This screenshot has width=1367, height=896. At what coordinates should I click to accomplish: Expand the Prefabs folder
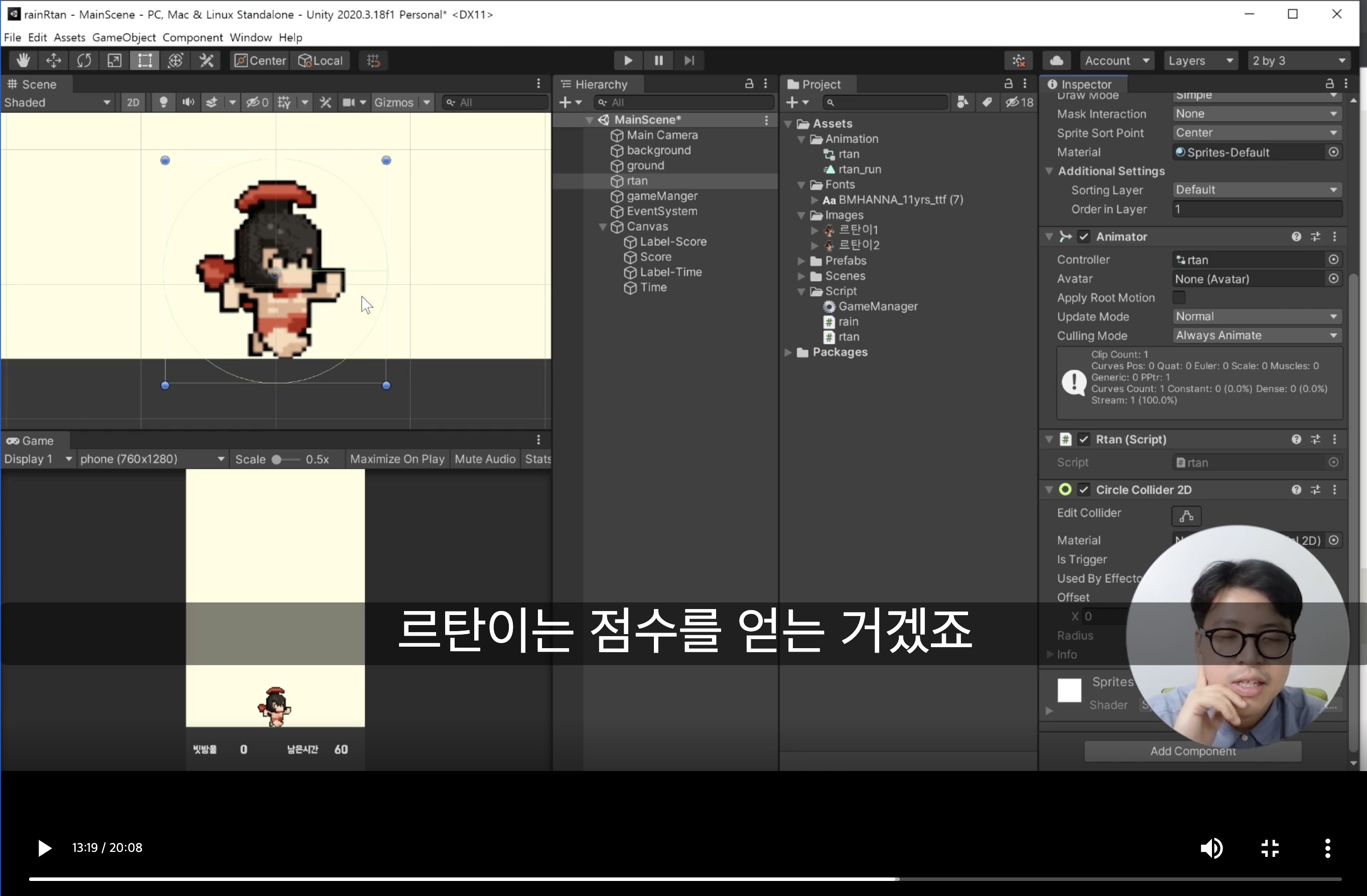click(x=802, y=261)
